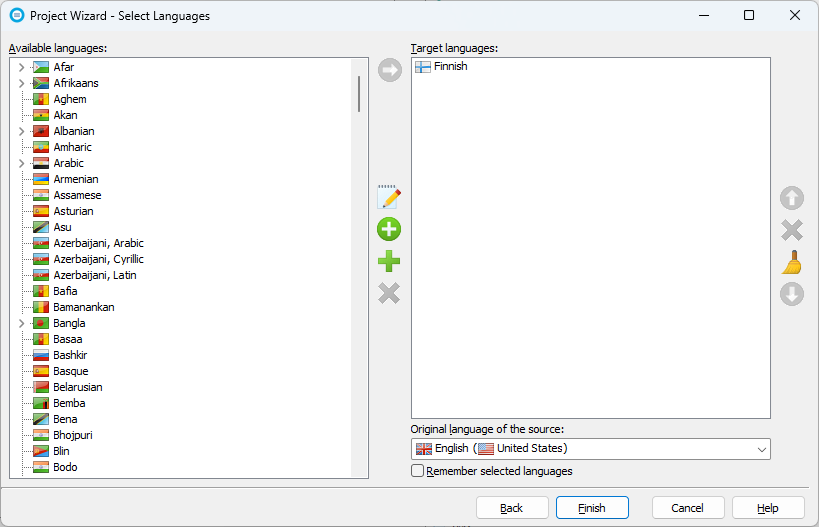Image resolution: width=819 pixels, height=527 pixels.
Task: Select Bemba in the list
Action: coord(69,403)
